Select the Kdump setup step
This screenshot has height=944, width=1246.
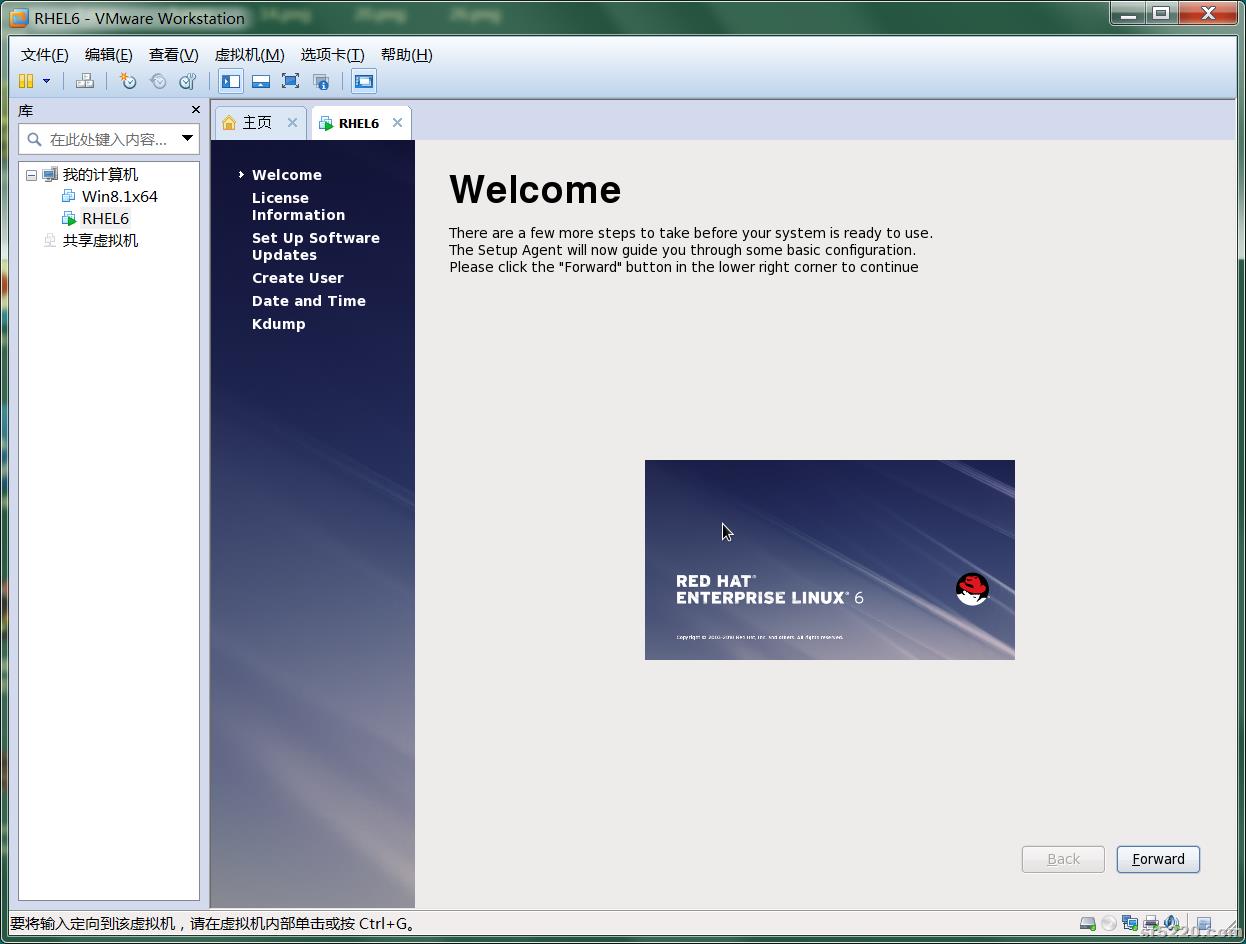pyautogui.click(x=278, y=324)
